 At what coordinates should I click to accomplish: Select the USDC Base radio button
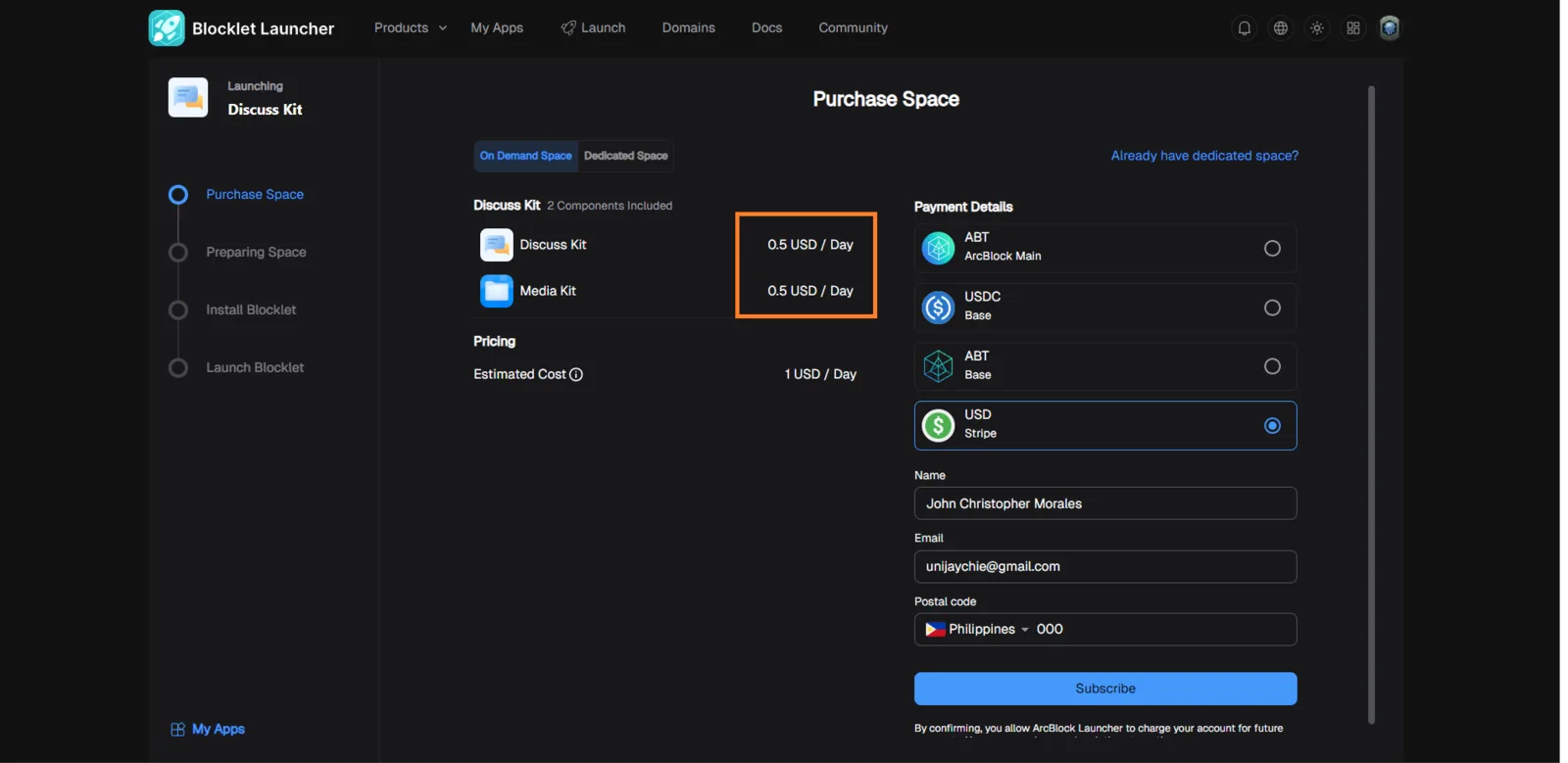[1272, 308]
